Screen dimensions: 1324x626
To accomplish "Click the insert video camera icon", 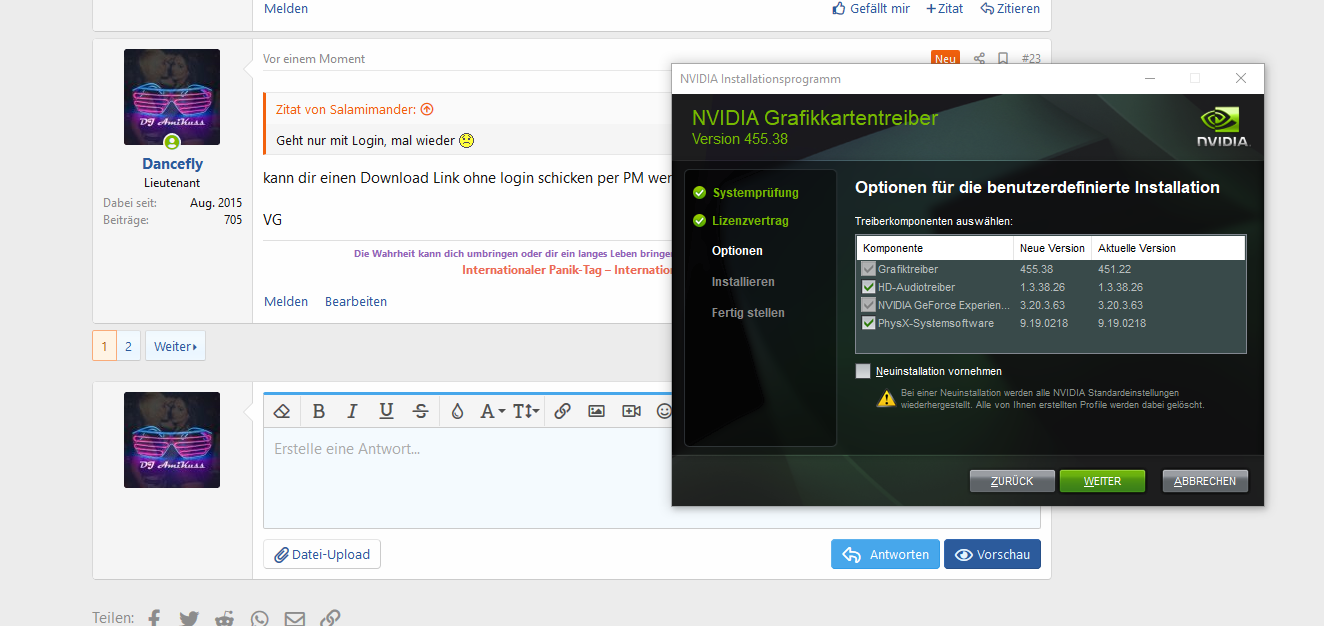I will [x=631, y=411].
